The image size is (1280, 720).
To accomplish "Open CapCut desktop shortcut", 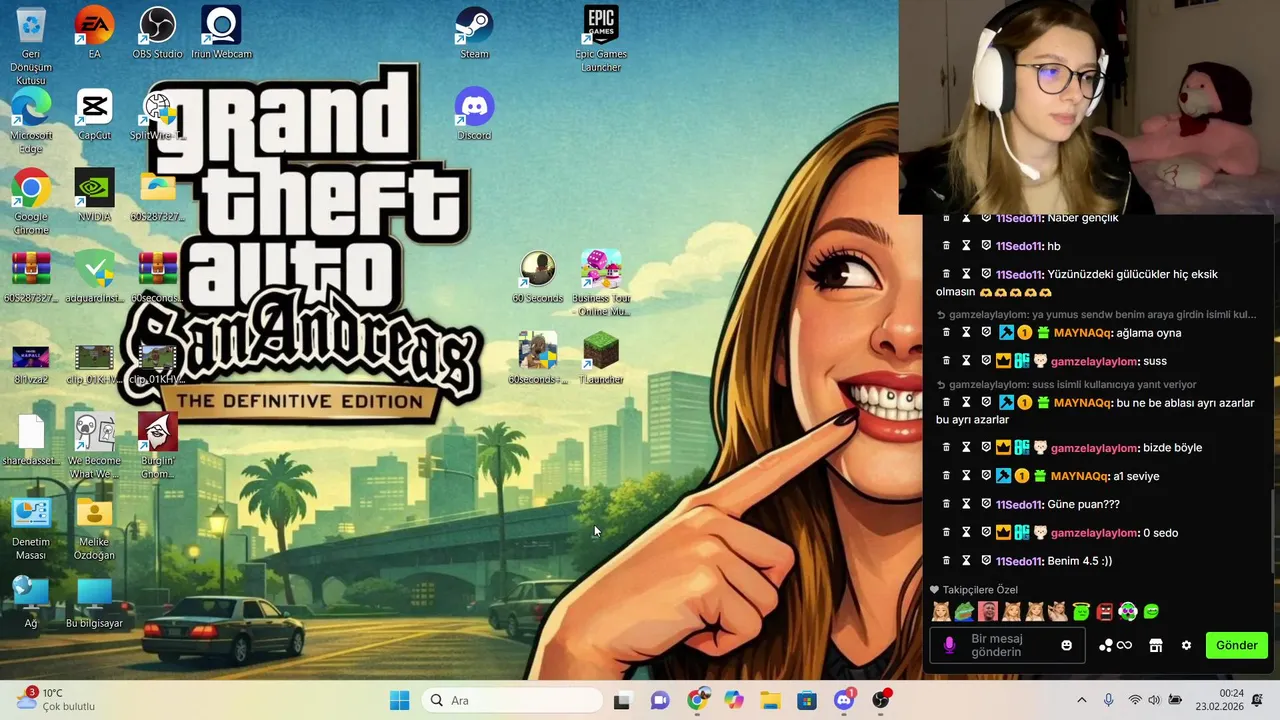I will pyautogui.click(x=94, y=113).
